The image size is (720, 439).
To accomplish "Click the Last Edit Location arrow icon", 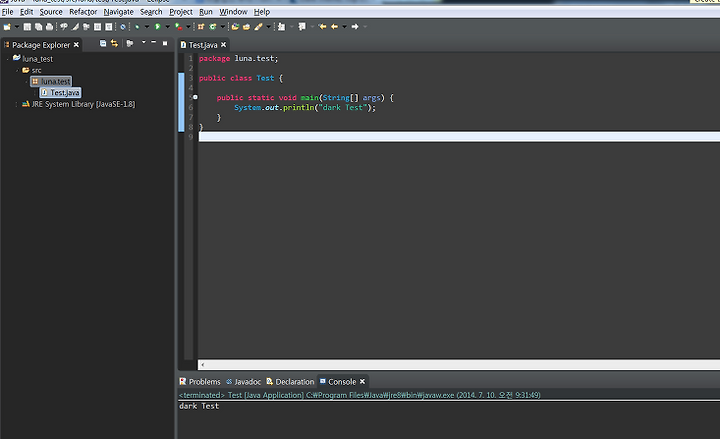I will click(x=323, y=27).
